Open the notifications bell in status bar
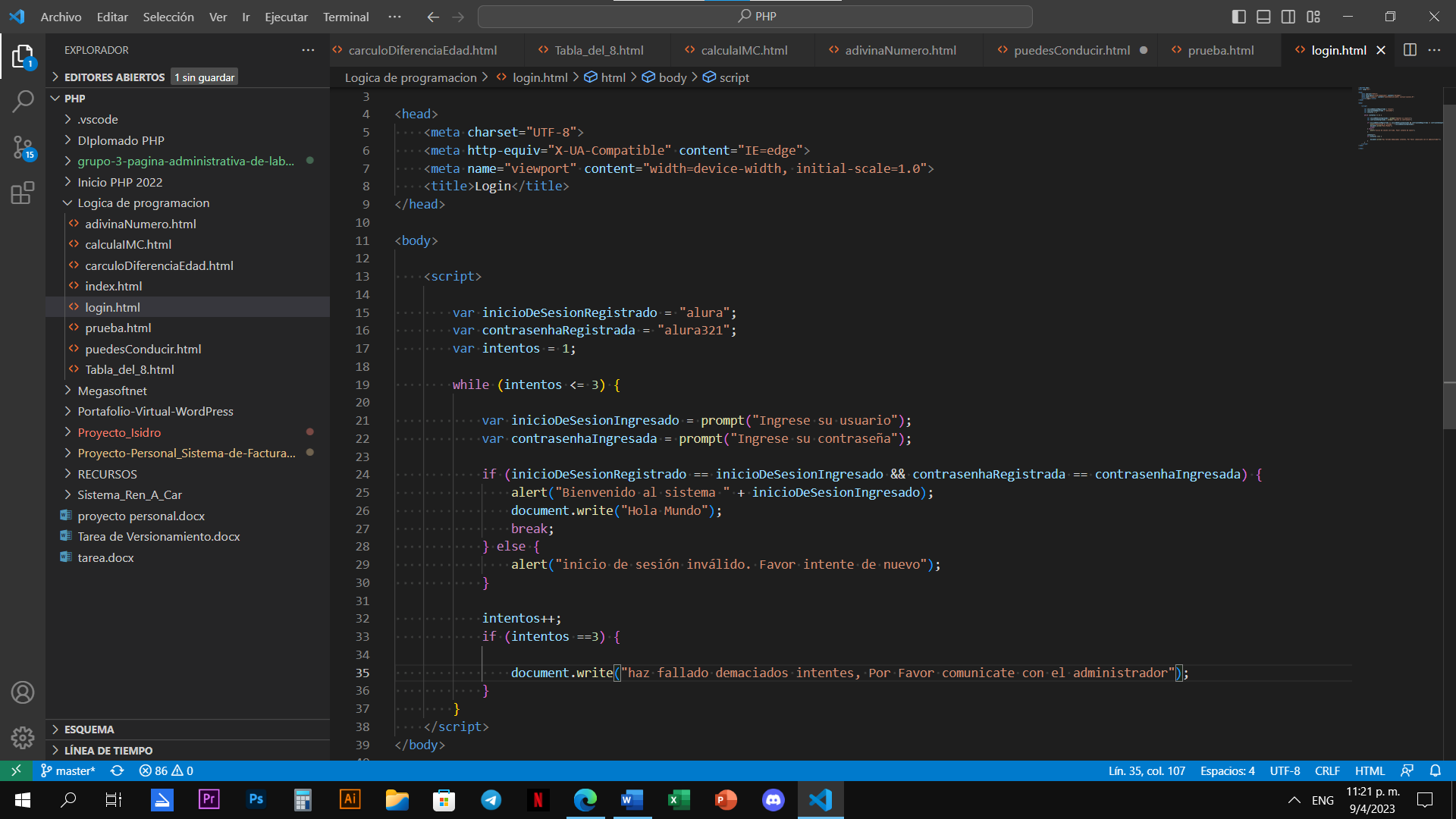Image resolution: width=1456 pixels, height=819 pixels. click(x=1435, y=770)
